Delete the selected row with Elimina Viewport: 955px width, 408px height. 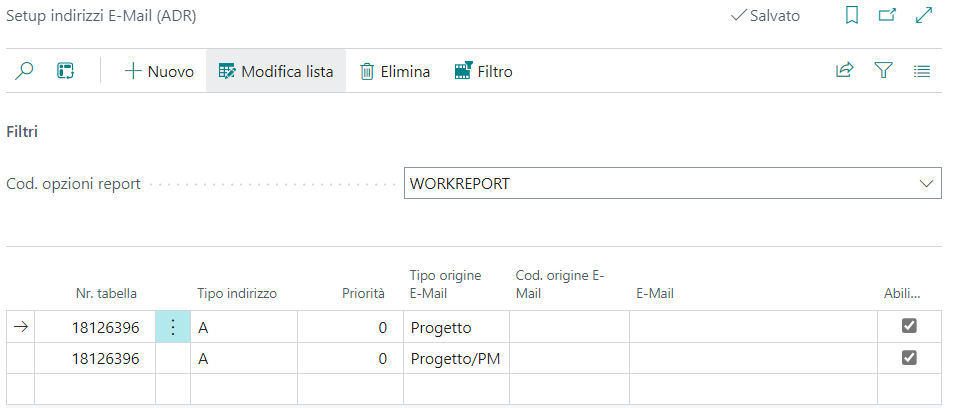[x=395, y=72]
